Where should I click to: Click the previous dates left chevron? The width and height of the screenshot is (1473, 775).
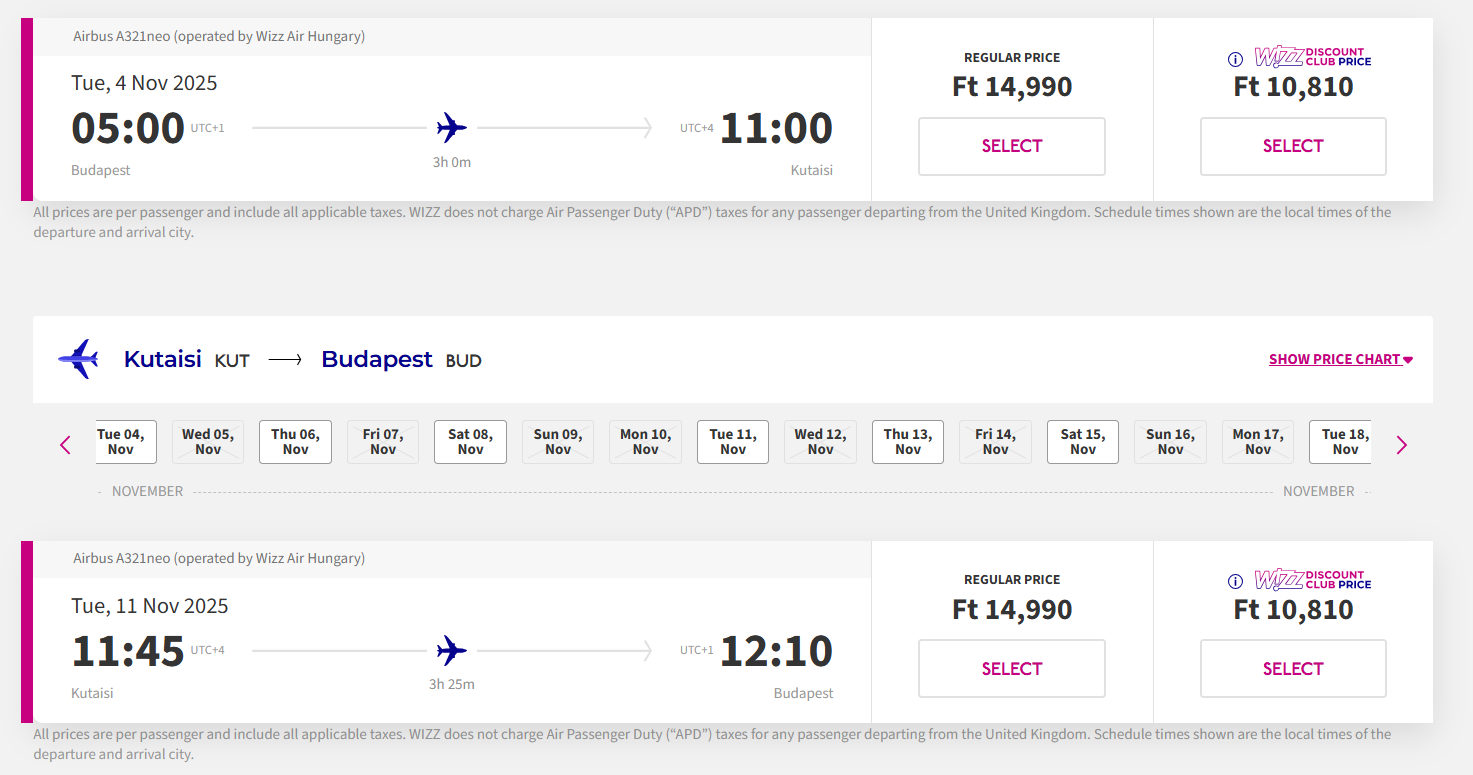66,445
